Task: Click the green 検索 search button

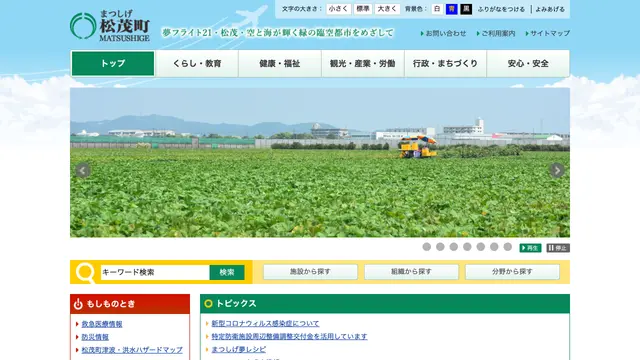Action: [227, 272]
